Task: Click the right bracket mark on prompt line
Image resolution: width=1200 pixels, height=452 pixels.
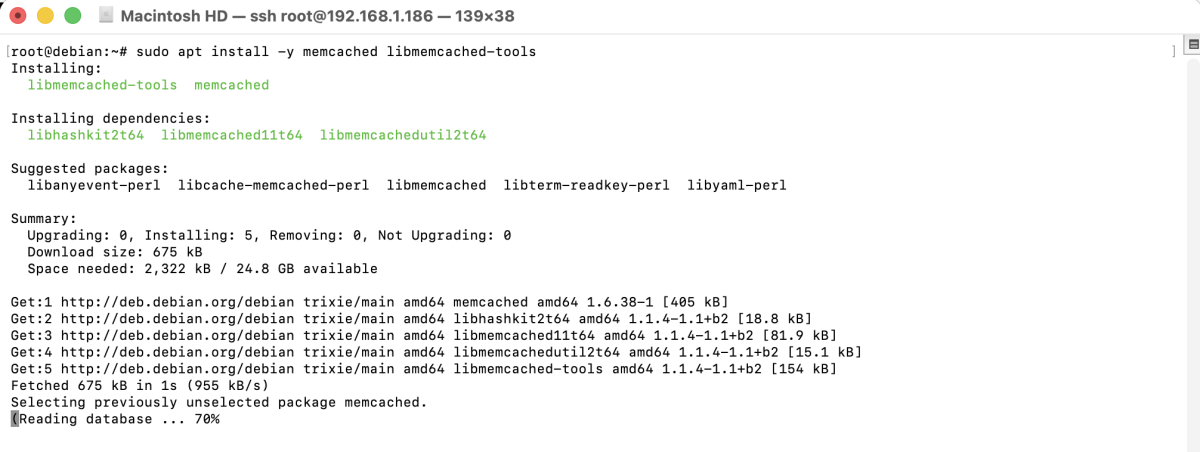Action: [x=1174, y=51]
